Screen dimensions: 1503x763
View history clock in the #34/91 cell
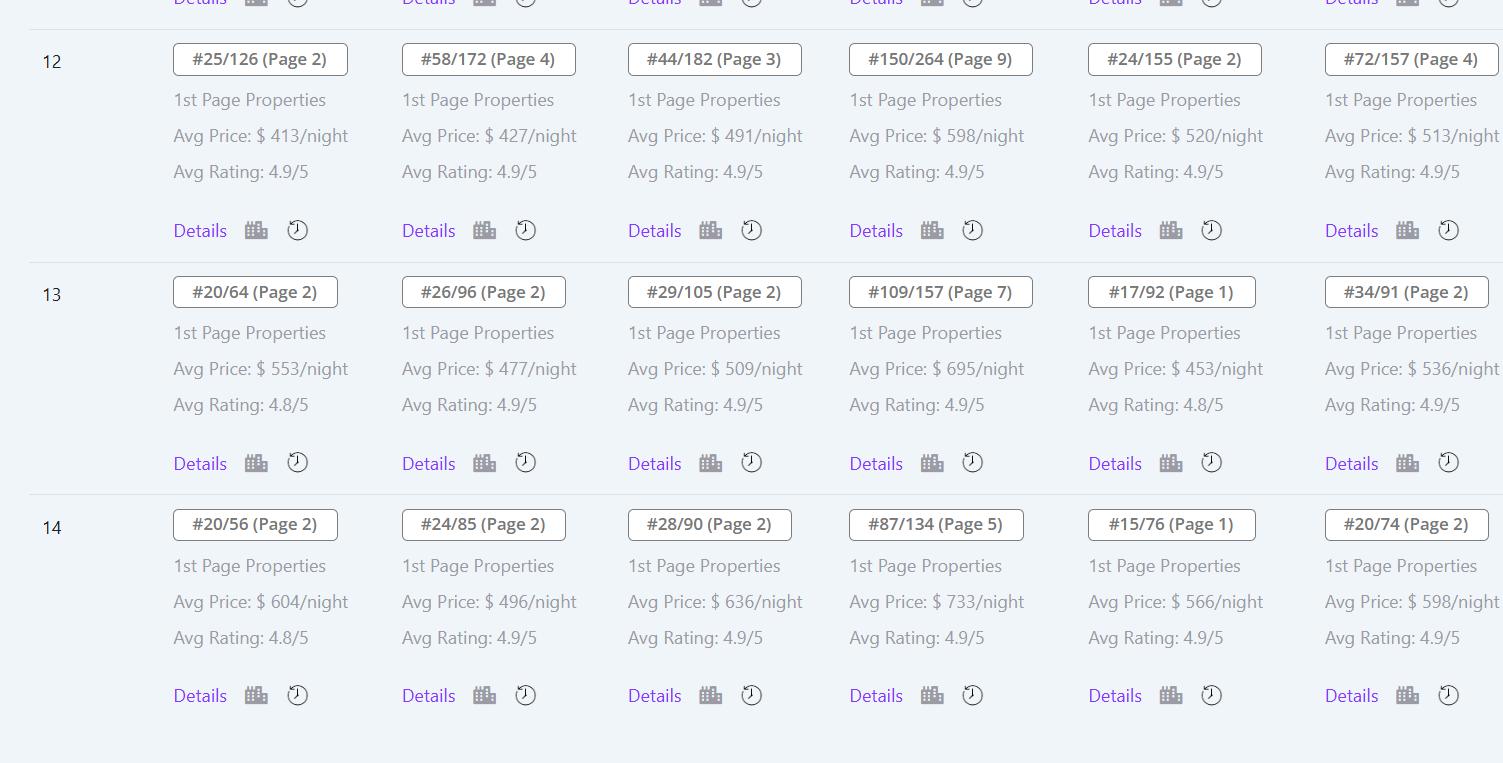click(1449, 463)
